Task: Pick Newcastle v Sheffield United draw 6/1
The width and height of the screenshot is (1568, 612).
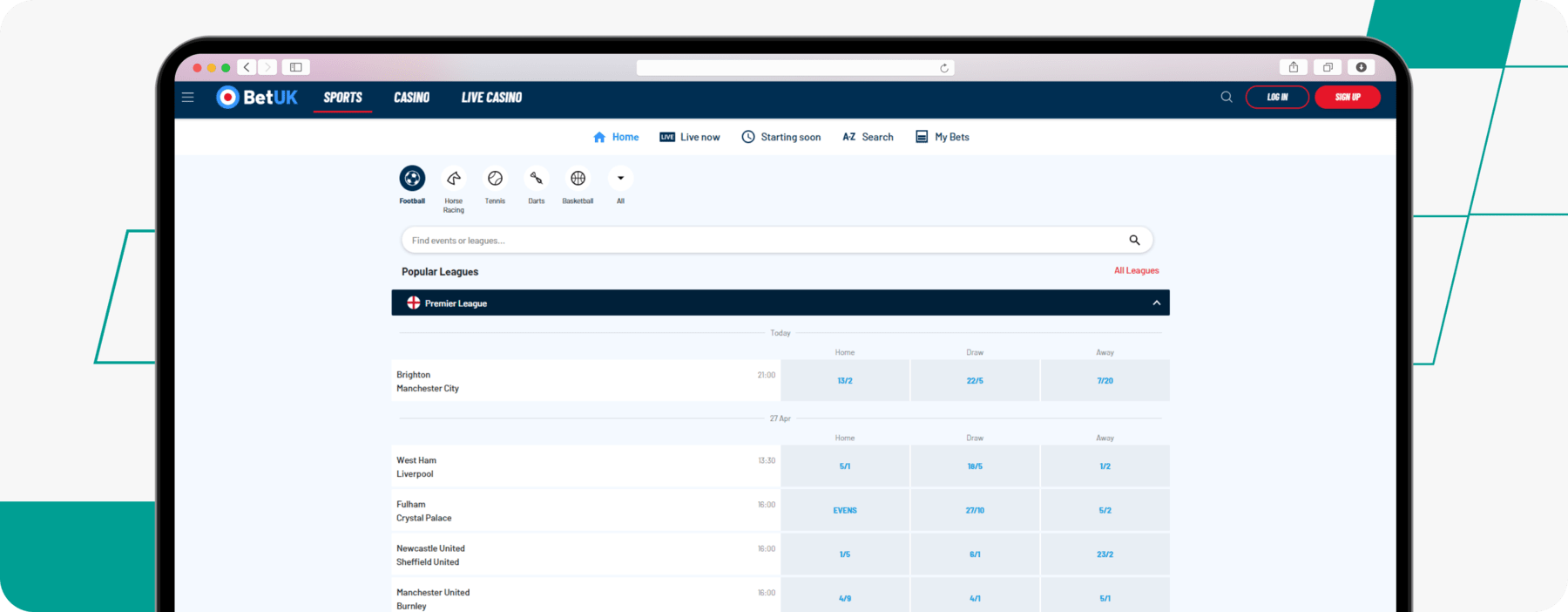Action: [x=975, y=554]
